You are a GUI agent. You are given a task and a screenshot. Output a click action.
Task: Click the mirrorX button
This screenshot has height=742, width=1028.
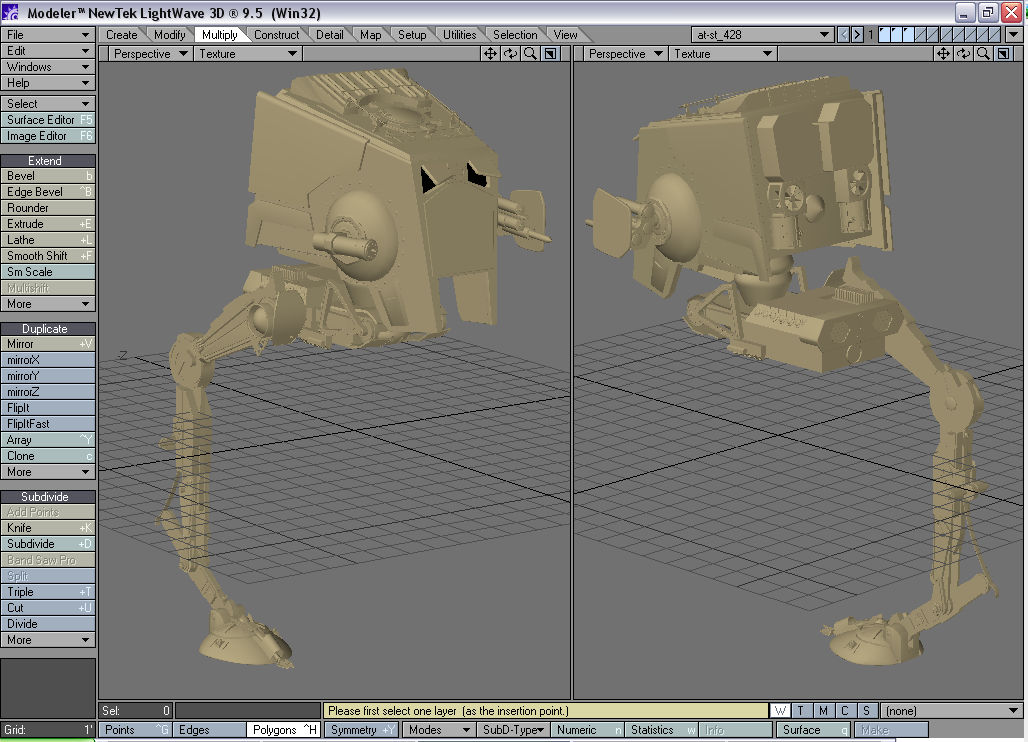(48, 360)
